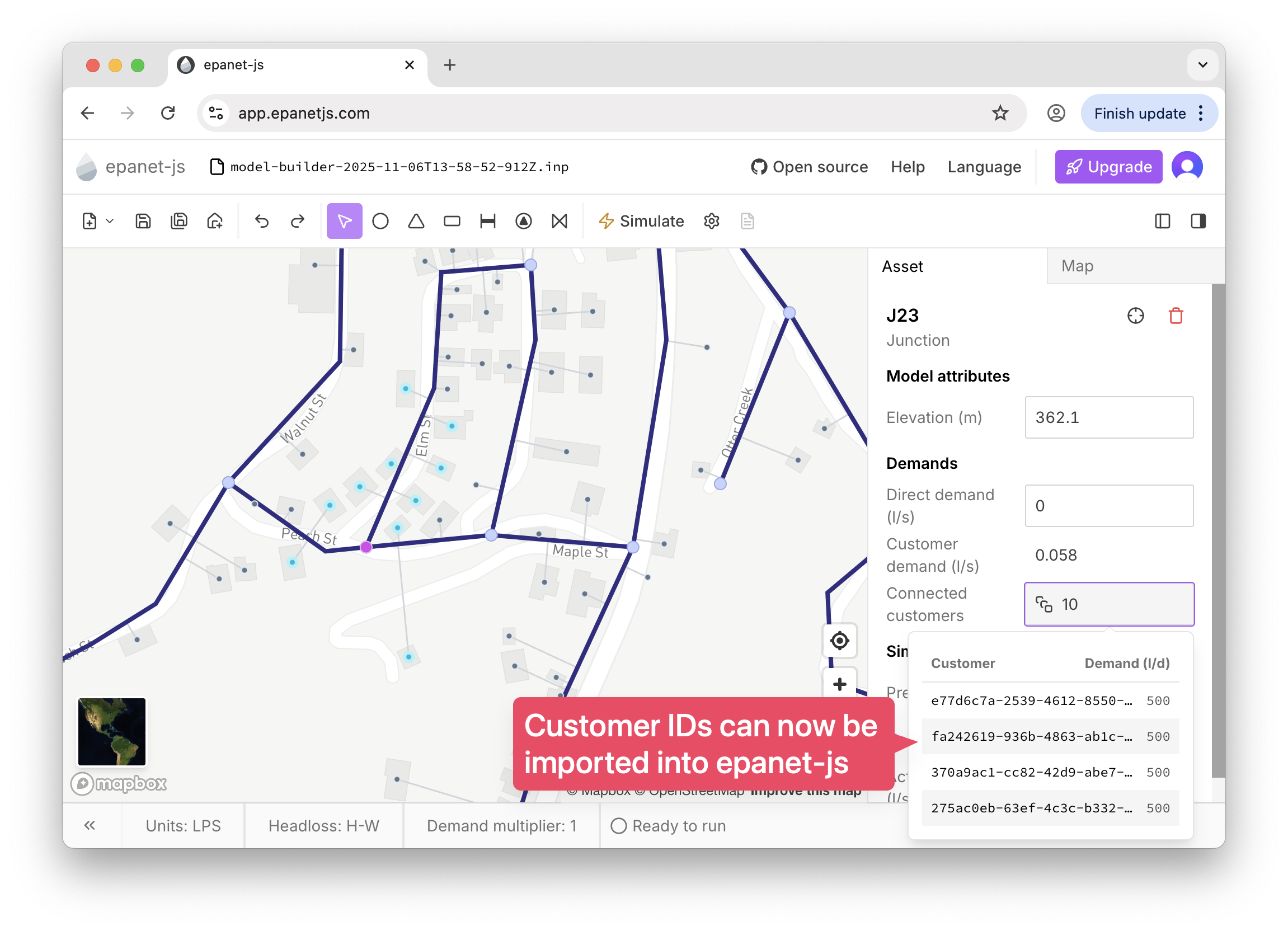Select the tank rectangle tool
1288x931 pixels.
(452, 221)
